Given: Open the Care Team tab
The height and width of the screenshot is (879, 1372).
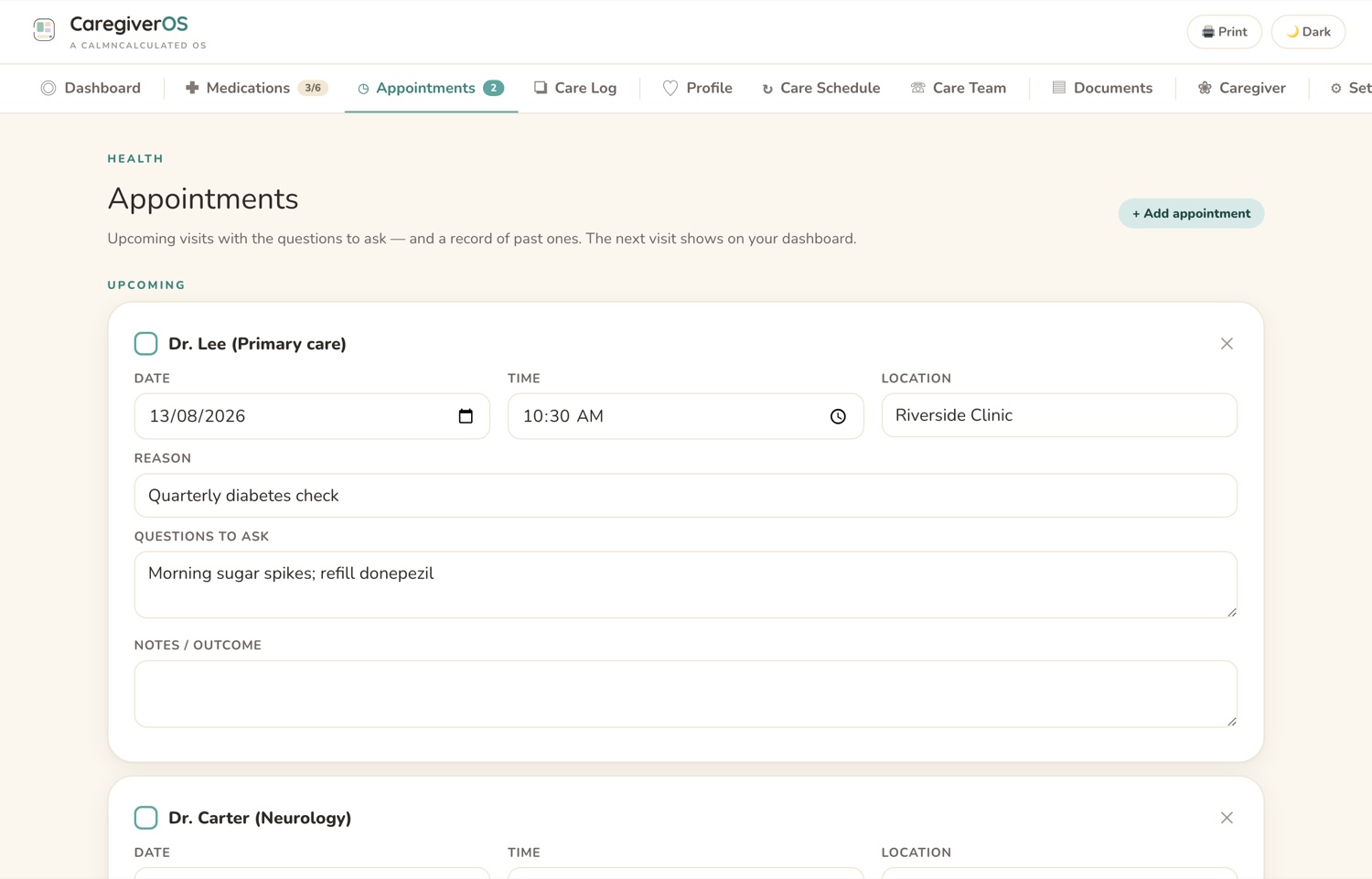Looking at the screenshot, I should pyautogui.click(x=959, y=88).
